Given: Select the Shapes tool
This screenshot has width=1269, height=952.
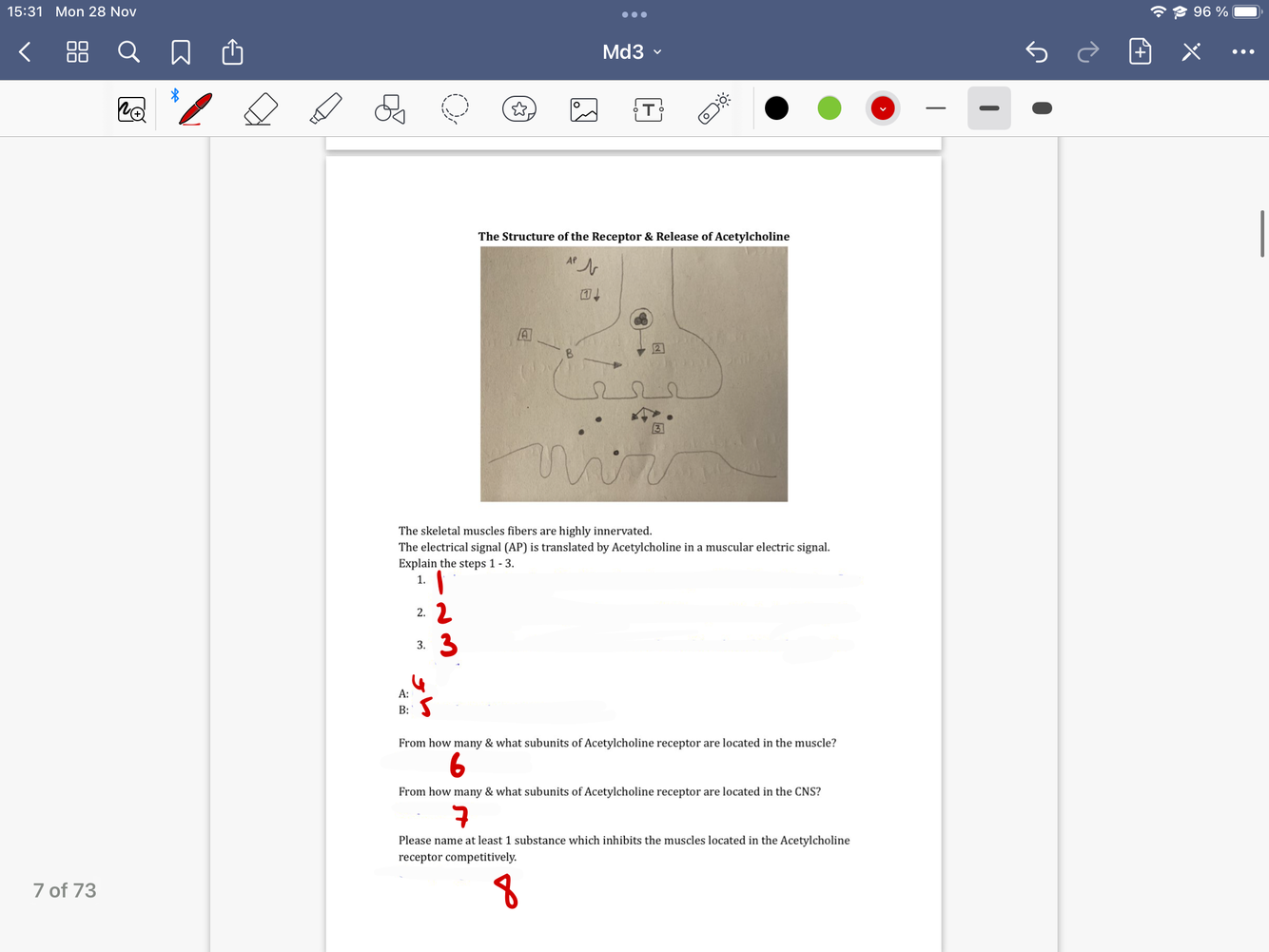Looking at the screenshot, I should click(x=389, y=108).
